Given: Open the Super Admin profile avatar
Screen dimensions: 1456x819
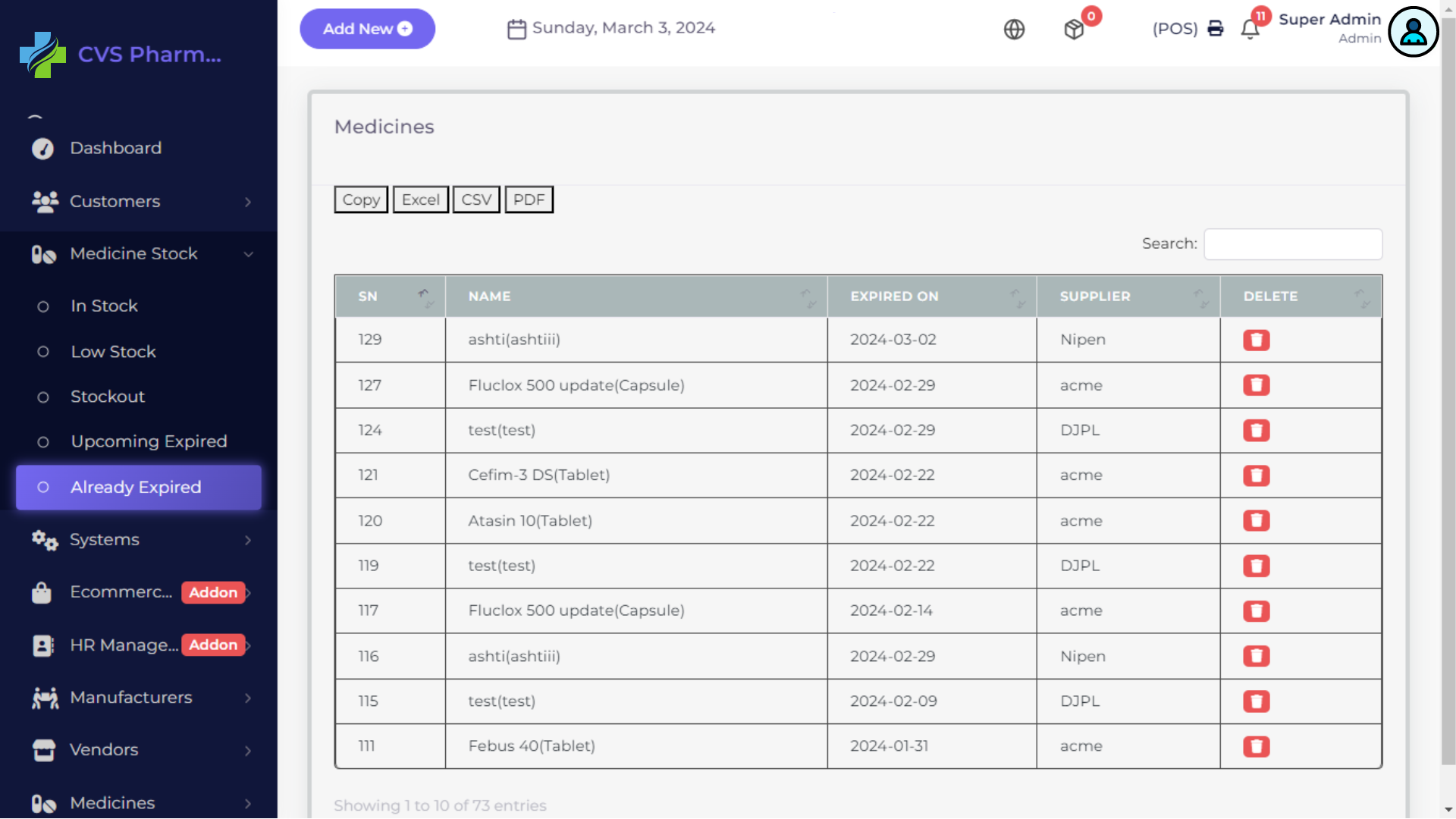Looking at the screenshot, I should tap(1413, 32).
